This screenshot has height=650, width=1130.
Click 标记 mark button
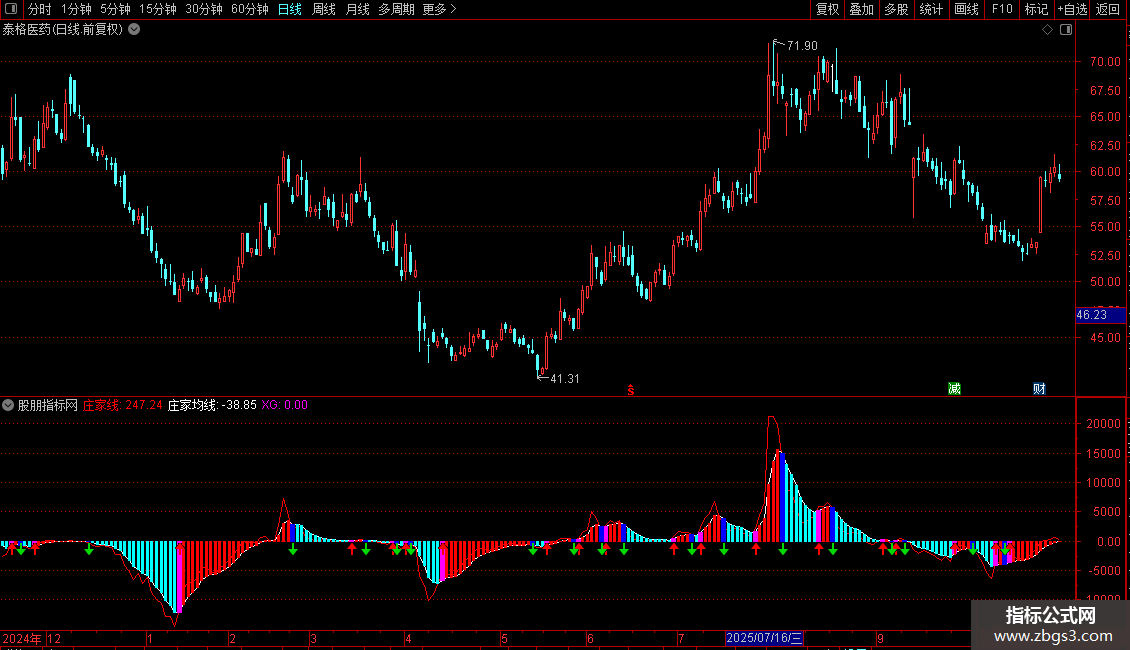1036,9
